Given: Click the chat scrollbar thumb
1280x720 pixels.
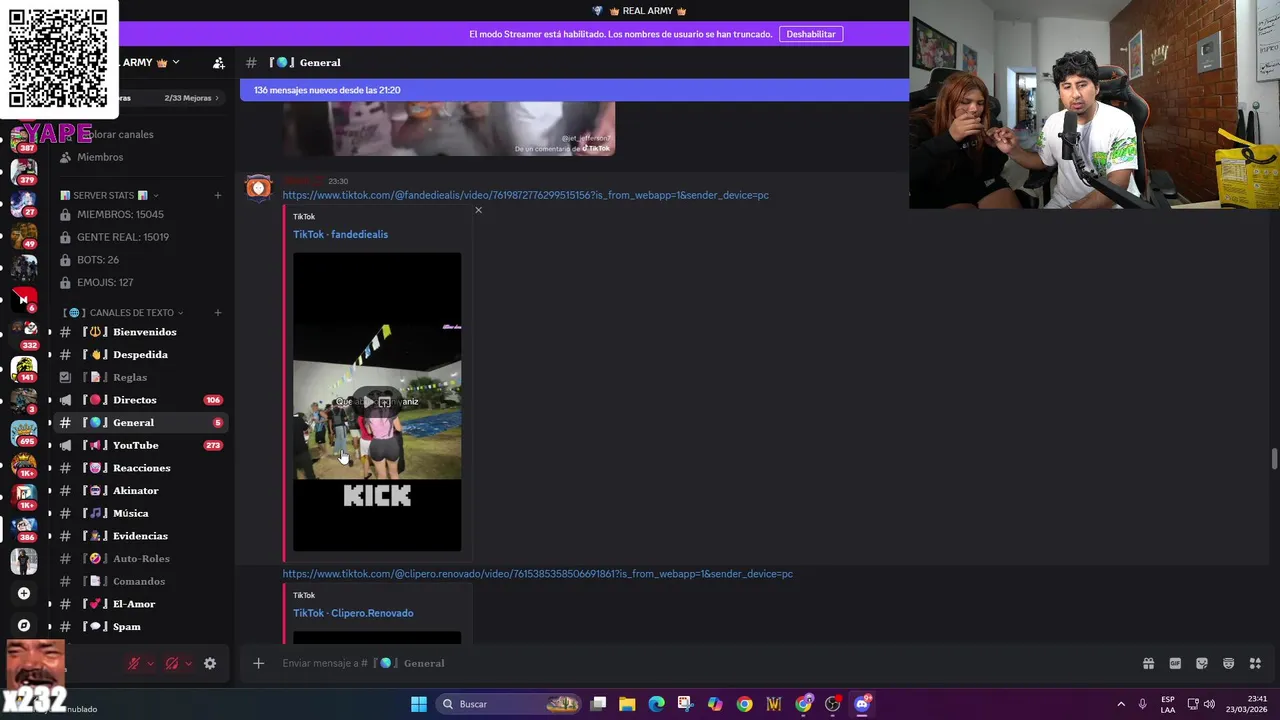Looking at the screenshot, I should [x=1274, y=459].
